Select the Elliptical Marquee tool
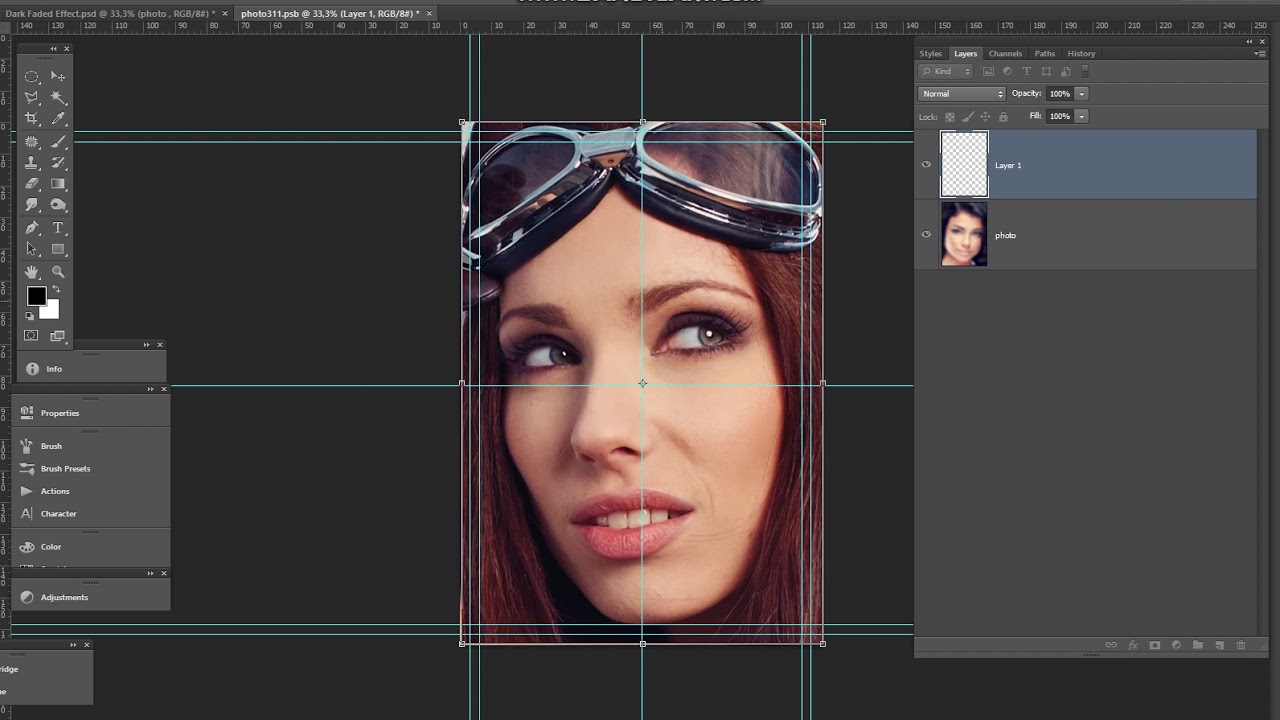This screenshot has width=1280, height=720. (32, 77)
